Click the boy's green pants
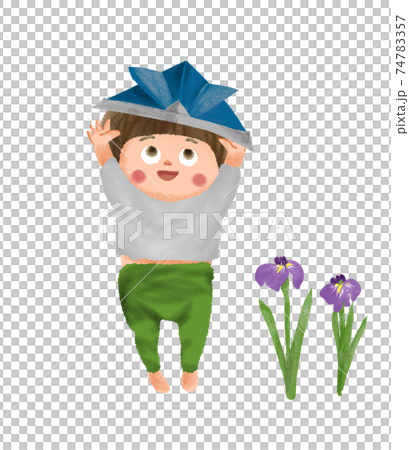Image resolution: width=409 pixels, height=450 pixels. pyautogui.click(x=166, y=316)
